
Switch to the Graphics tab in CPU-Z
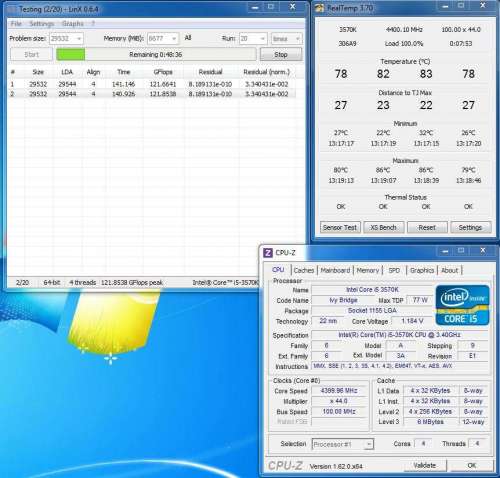coord(422,270)
